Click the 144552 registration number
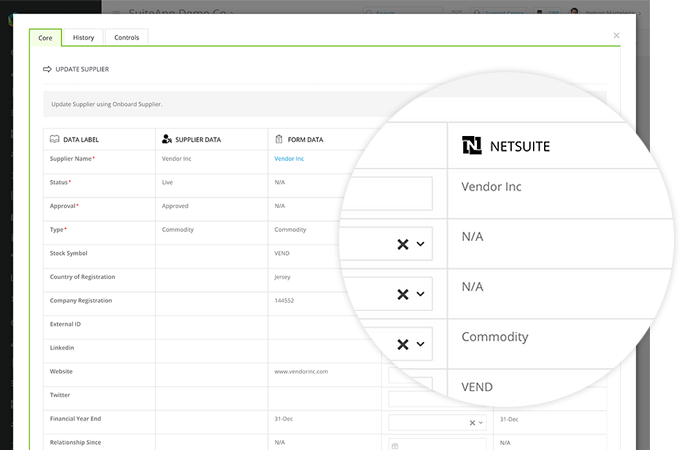Screen dimensions: 683x450 [284, 300]
